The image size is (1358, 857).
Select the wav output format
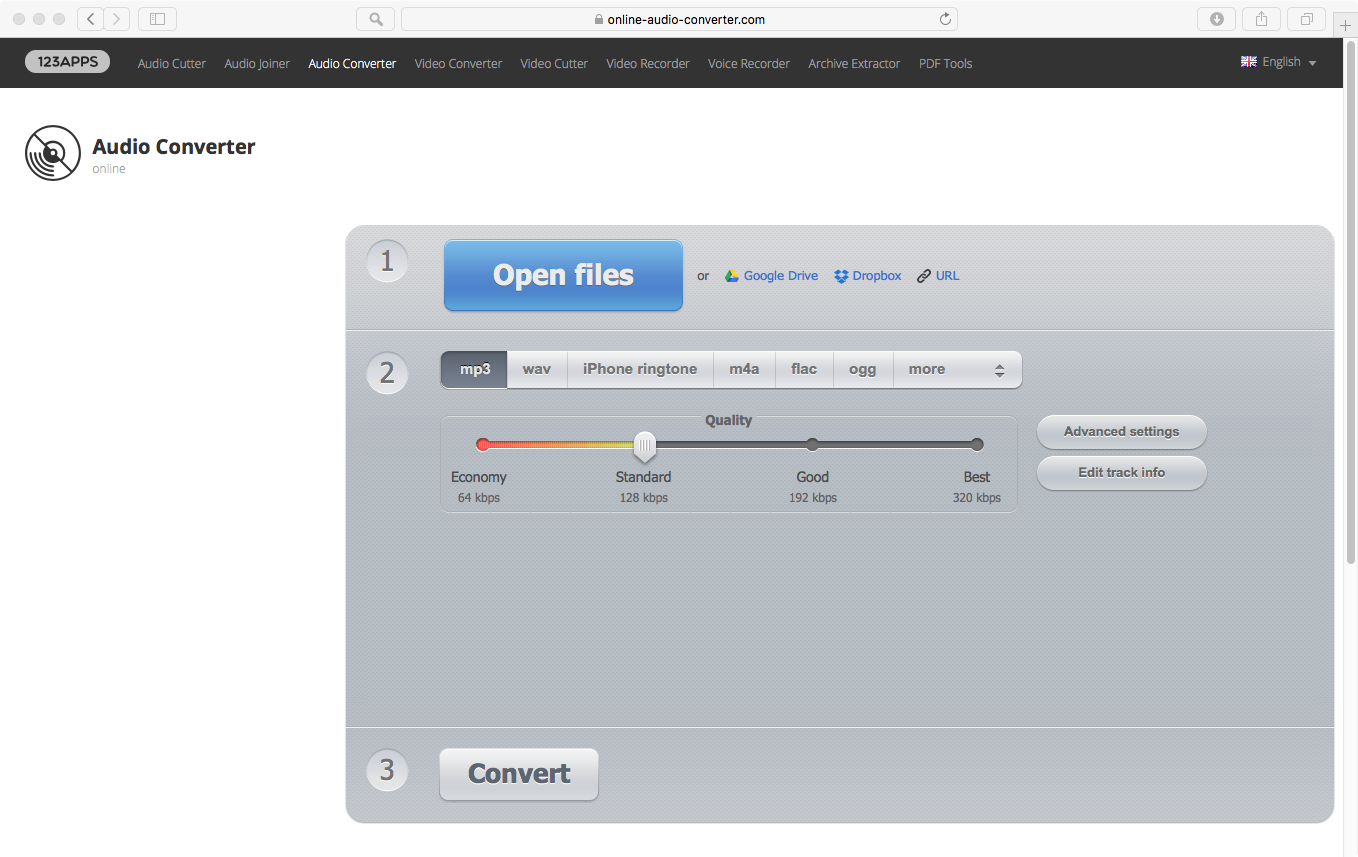537,369
